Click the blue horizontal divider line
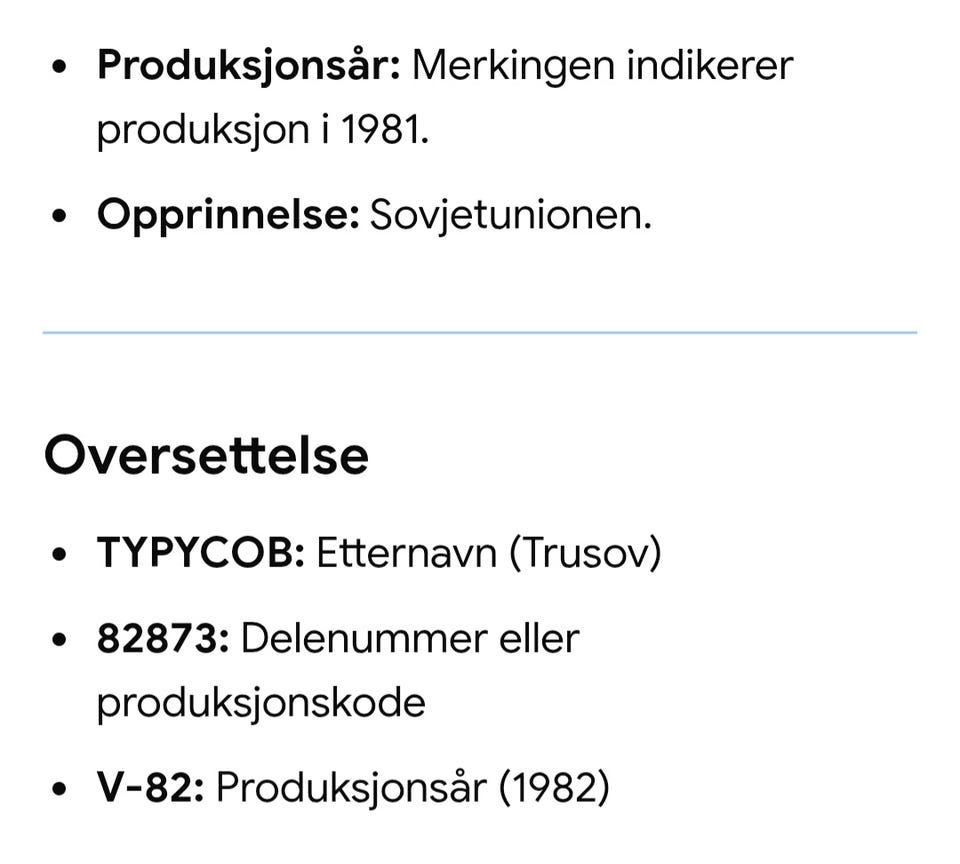The width and height of the screenshot is (960, 864). click(480, 332)
